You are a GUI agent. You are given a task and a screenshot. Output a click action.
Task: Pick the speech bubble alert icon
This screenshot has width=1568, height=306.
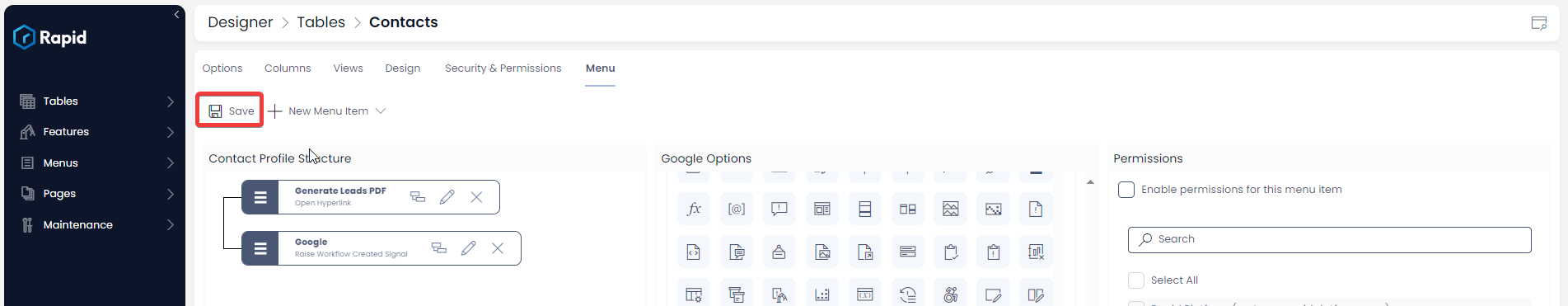pos(779,209)
